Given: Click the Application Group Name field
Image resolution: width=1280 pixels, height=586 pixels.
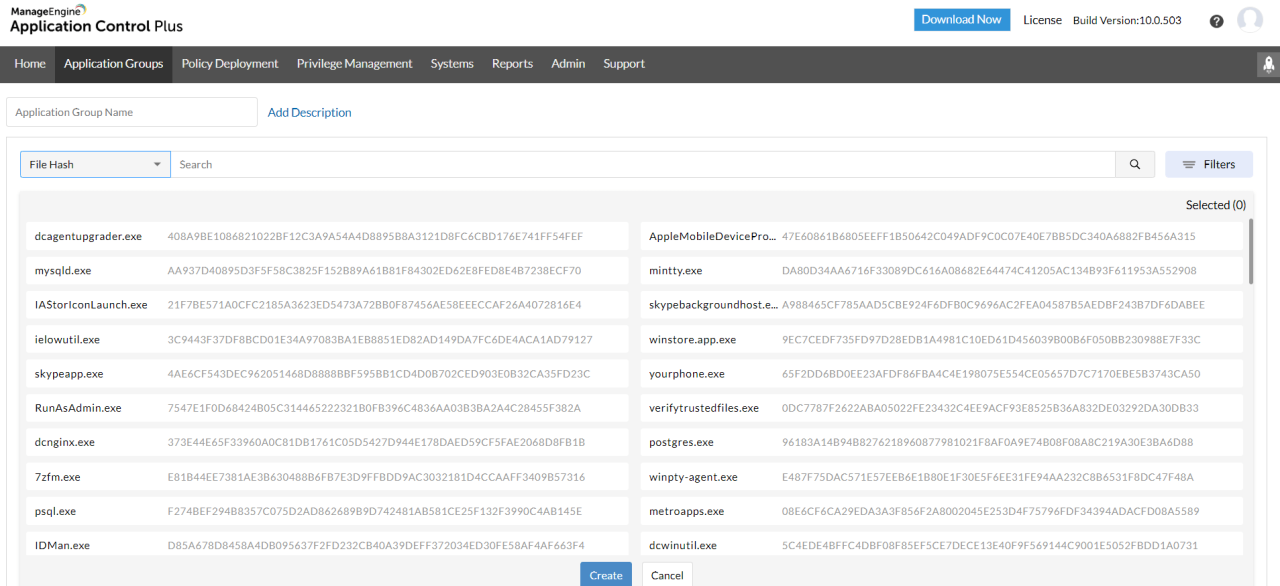Looking at the screenshot, I should 132,112.
